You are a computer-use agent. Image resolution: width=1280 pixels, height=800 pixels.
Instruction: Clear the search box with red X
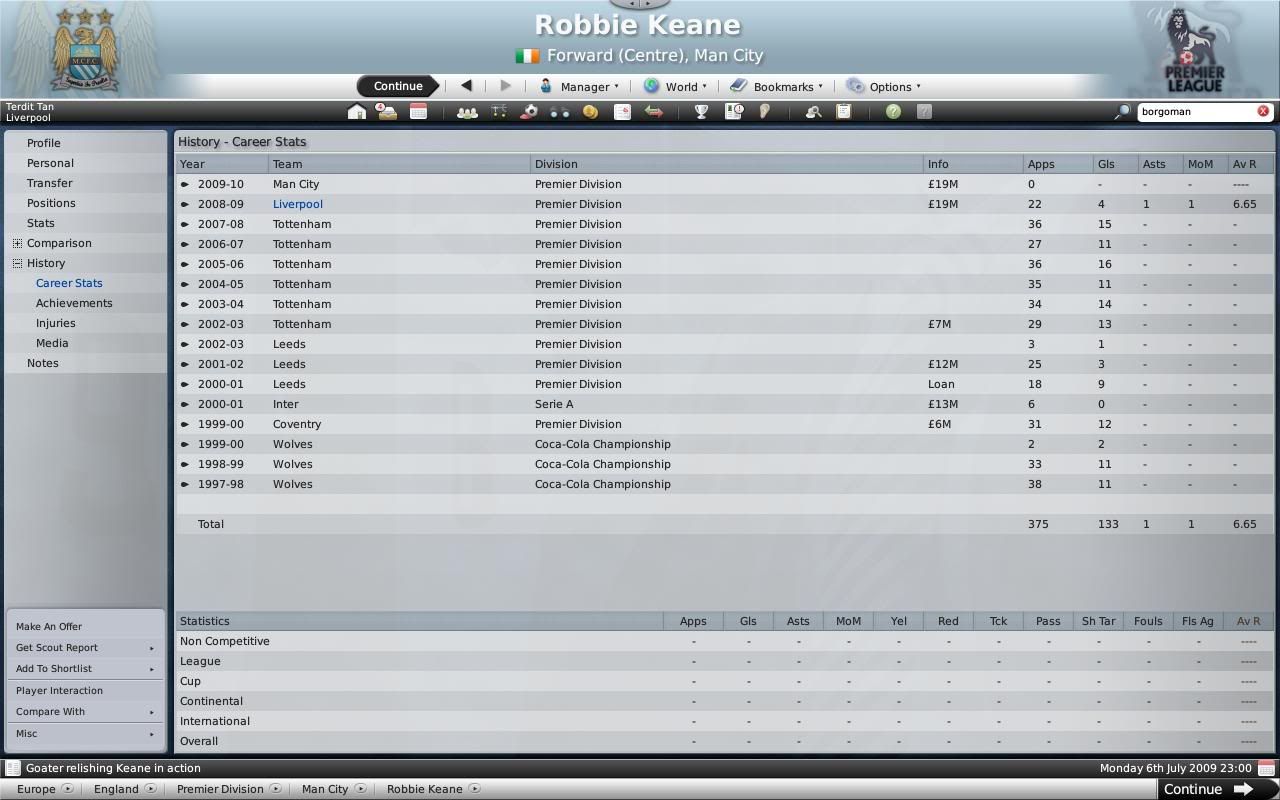(1263, 111)
